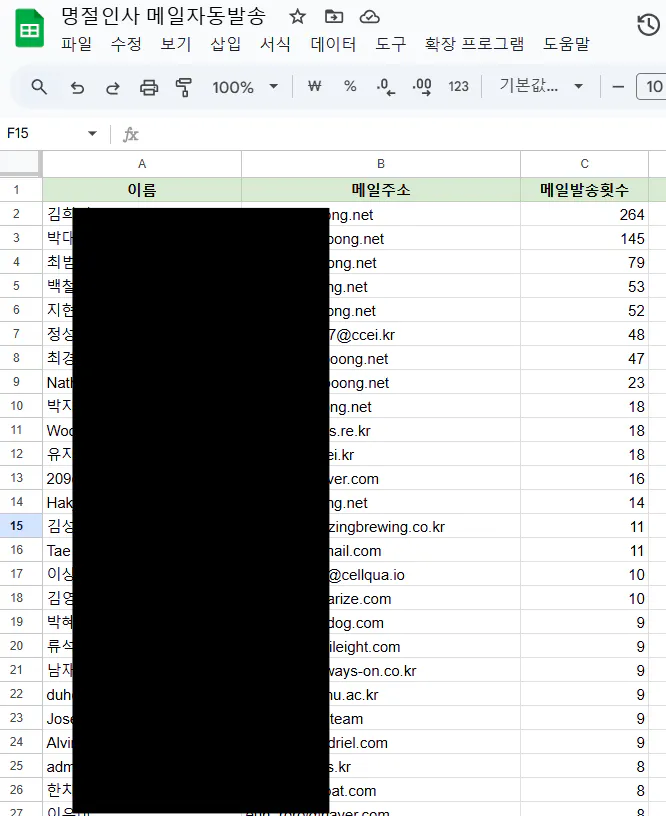Click the cell with value 47
The image size is (666, 816).
[584, 358]
